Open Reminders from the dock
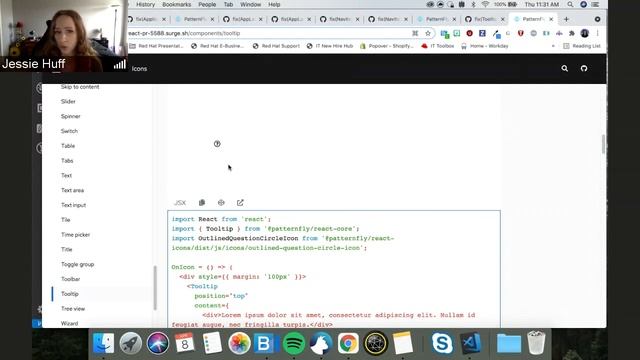 [212, 343]
